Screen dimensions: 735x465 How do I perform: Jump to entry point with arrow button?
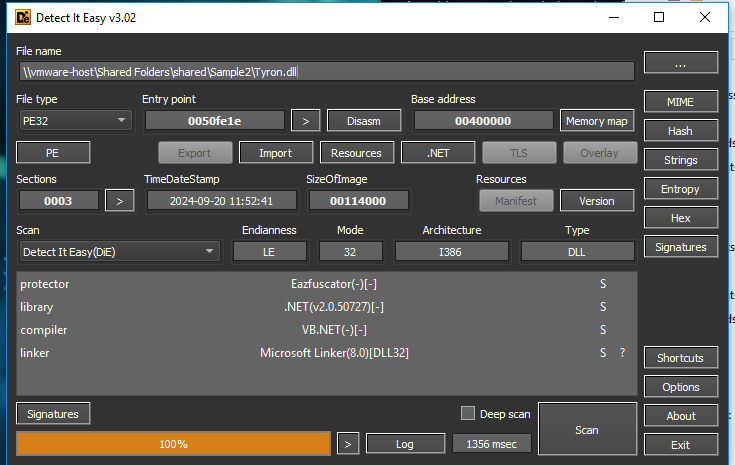click(x=306, y=121)
